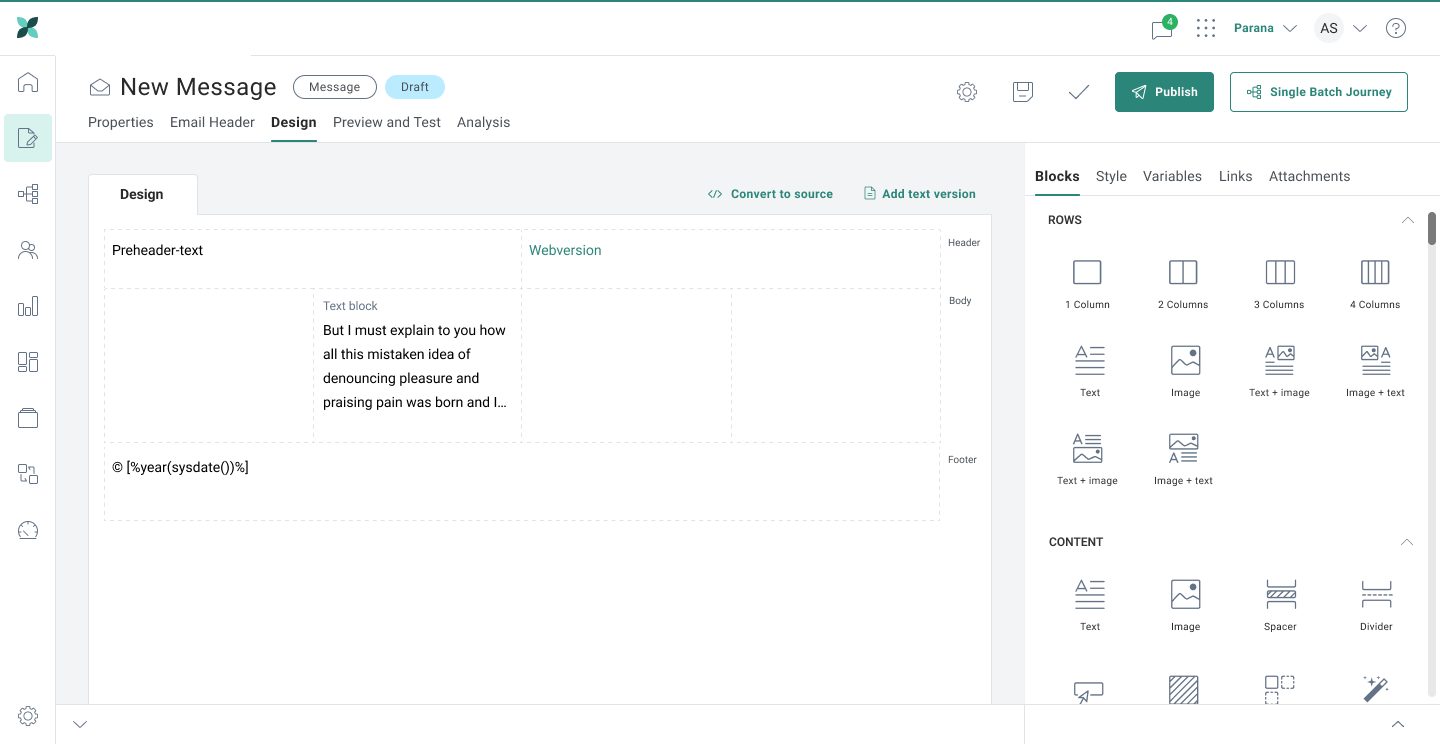Save the message with disk icon
The width and height of the screenshot is (1440, 744).
coord(1022,92)
